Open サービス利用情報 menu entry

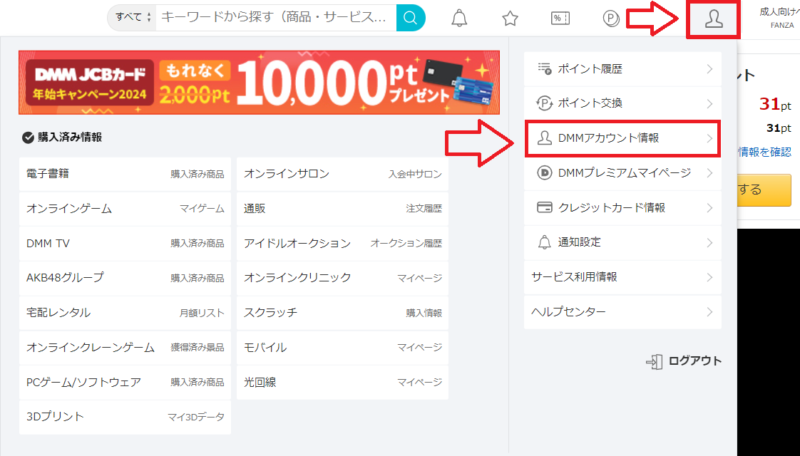point(622,277)
